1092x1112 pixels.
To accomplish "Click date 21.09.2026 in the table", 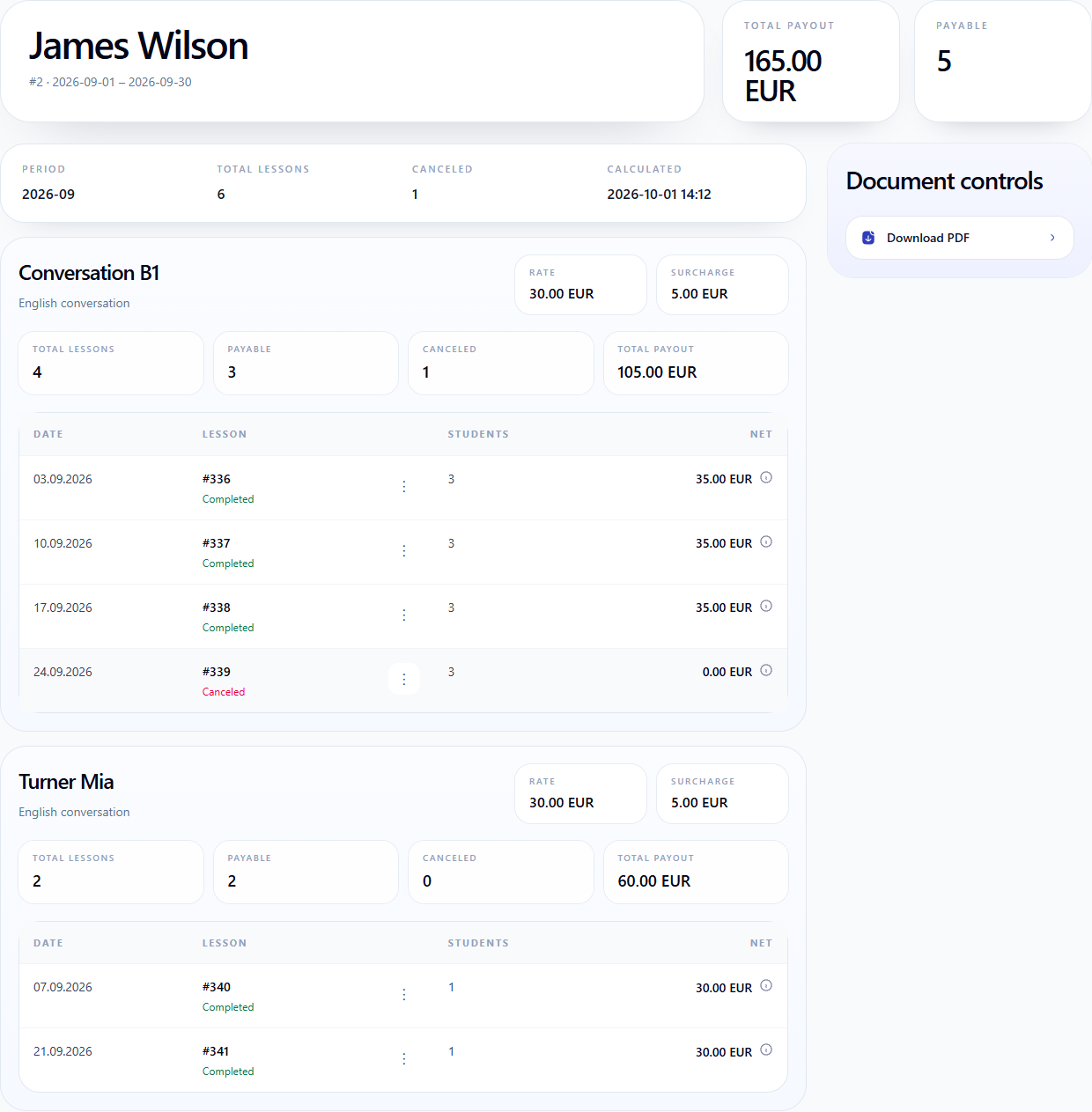I will 63,1052.
